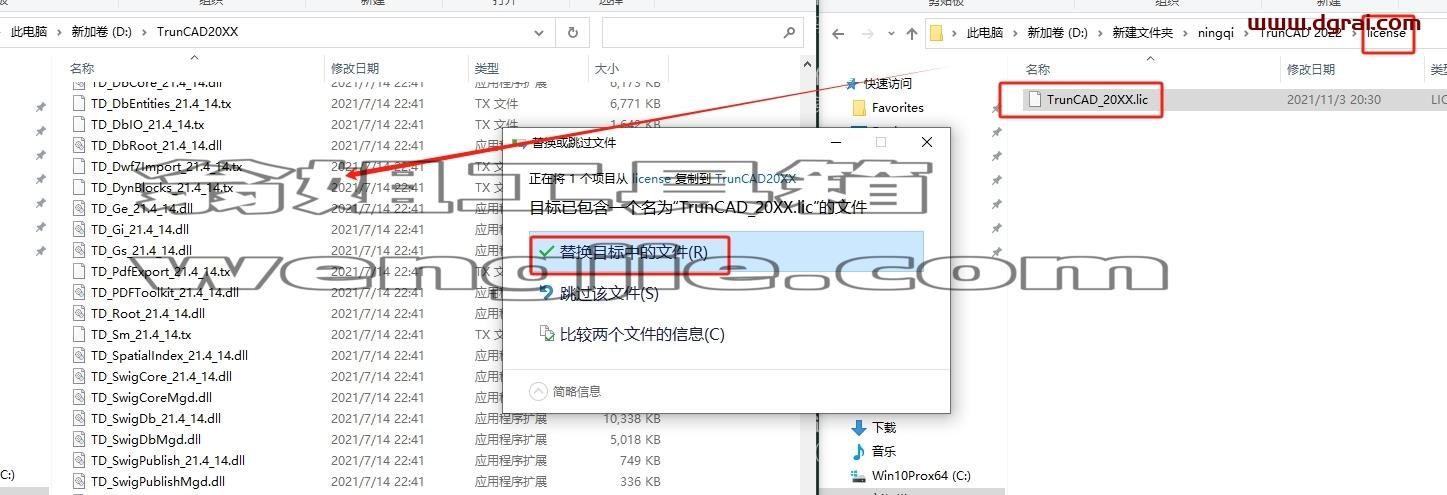Viewport: 1447px width, 495px height.
Task: Click 此电脑 breadcrumb in left window
Action: pyautogui.click(x=29, y=32)
